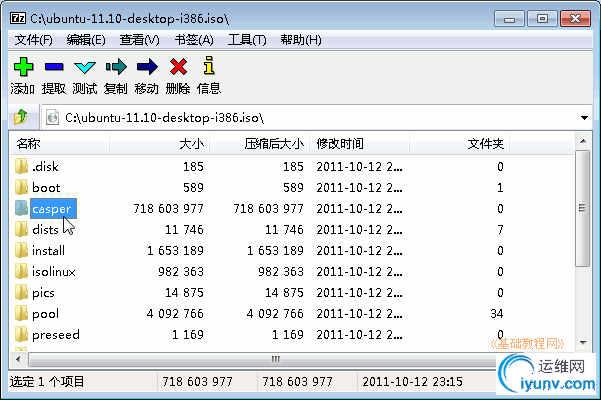This screenshot has height=400, width=601.
Task: Click the Move (移动) blue arrow icon
Action: coord(147,67)
